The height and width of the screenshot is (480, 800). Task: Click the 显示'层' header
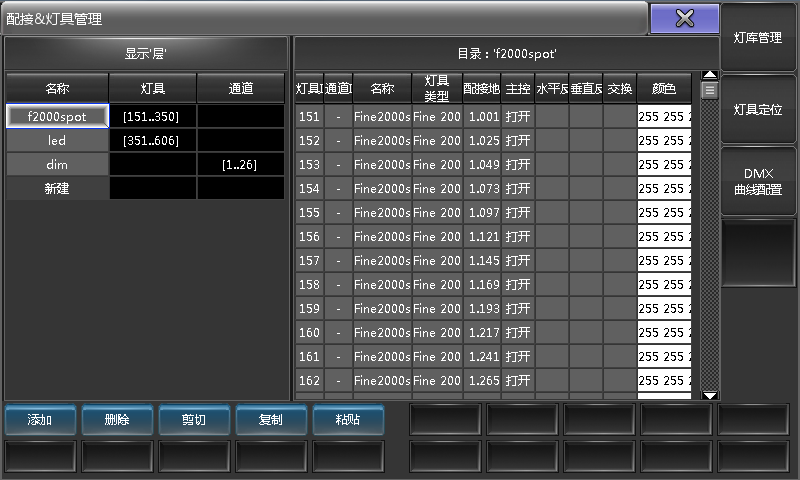(146, 54)
